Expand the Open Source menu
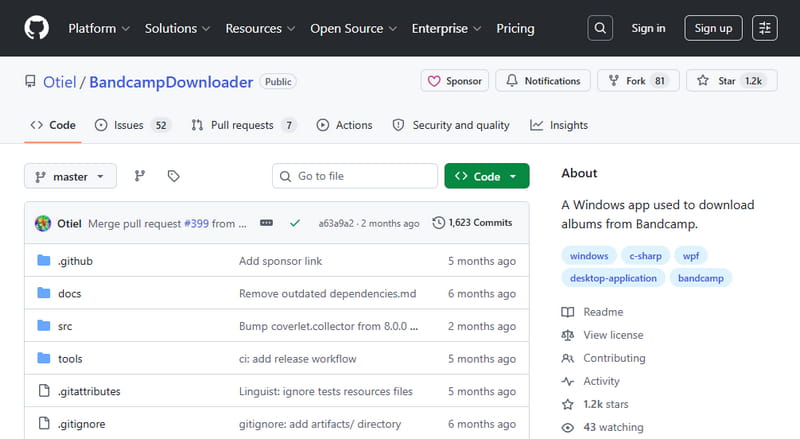Image resolution: width=800 pixels, height=439 pixels. click(353, 29)
